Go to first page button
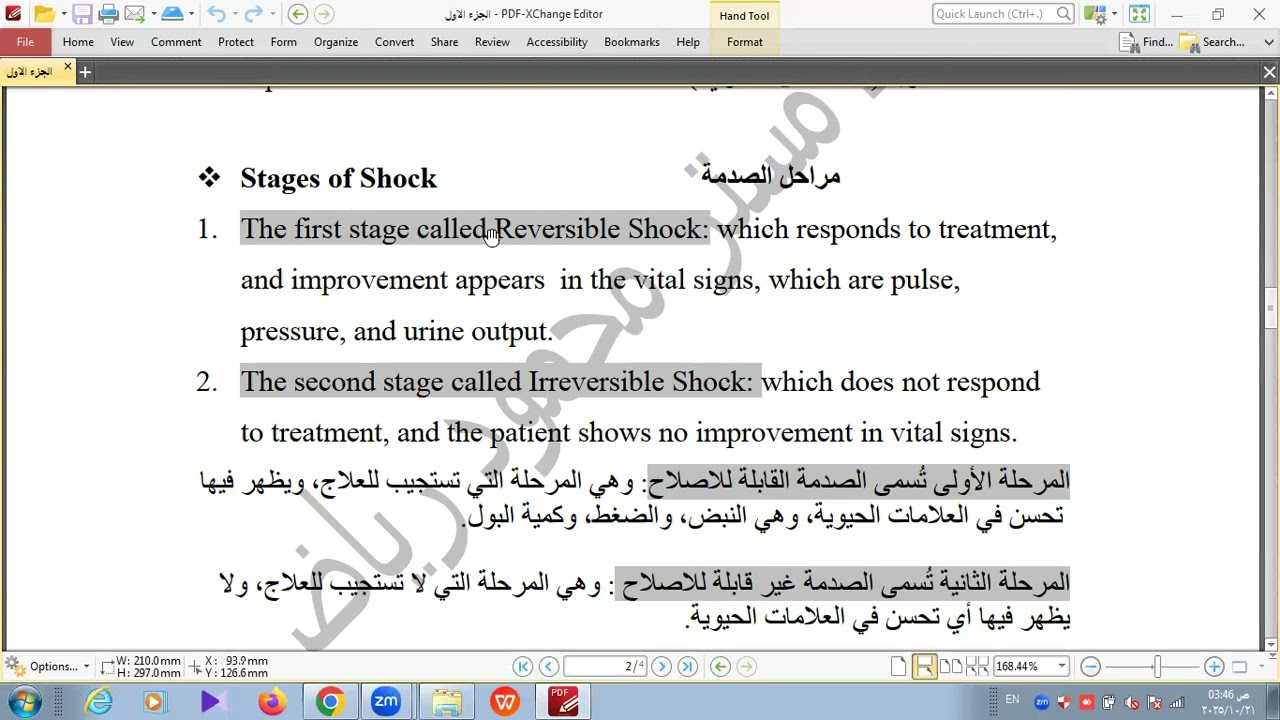The height and width of the screenshot is (720, 1280). point(523,667)
